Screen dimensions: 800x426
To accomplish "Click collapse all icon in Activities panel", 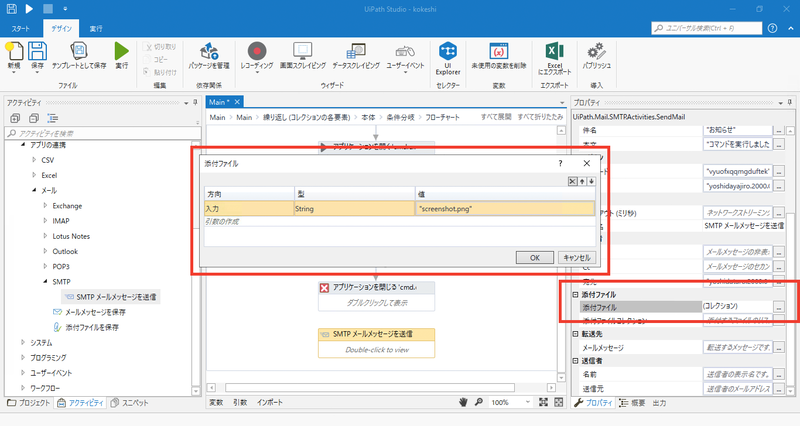I will (34, 118).
